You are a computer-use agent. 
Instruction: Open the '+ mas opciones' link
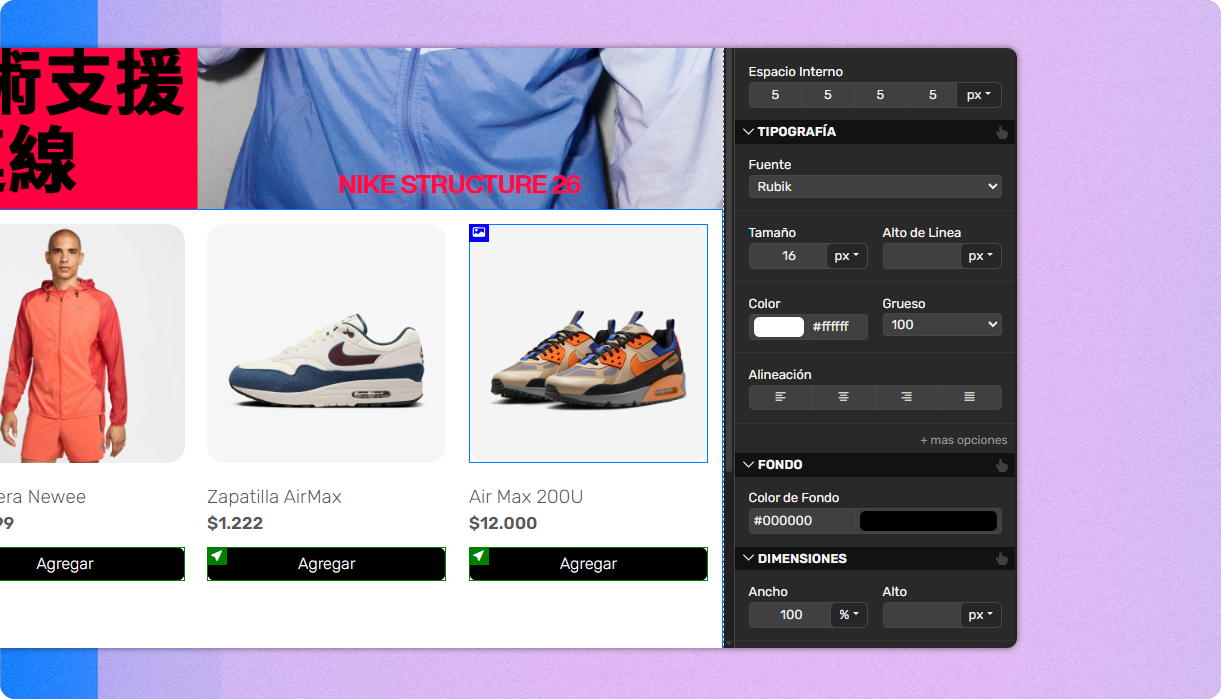point(963,439)
